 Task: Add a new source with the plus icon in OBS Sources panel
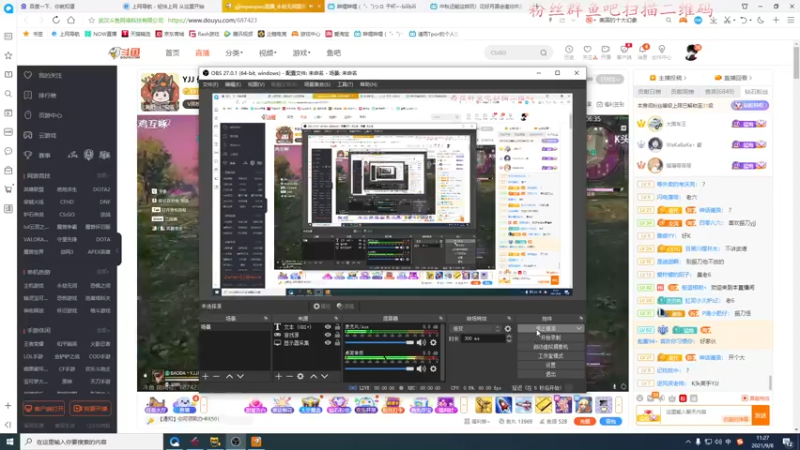(x=279, y=377)
